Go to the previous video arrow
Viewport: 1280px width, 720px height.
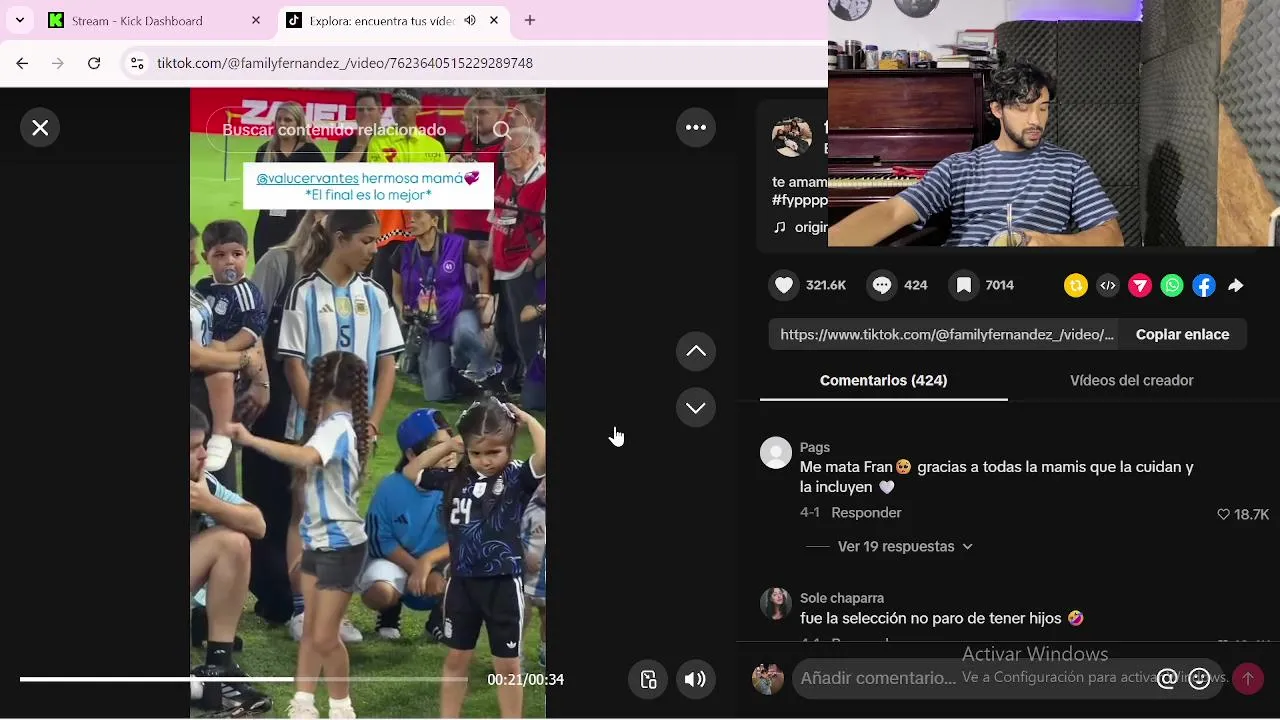[x=696, y=352]
